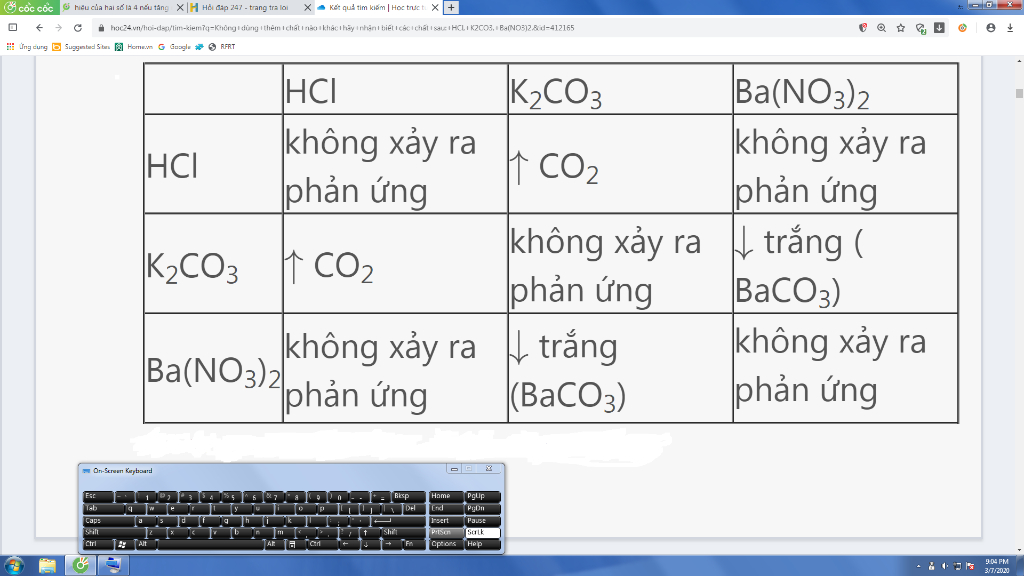Click the Cốc Cốc taskbar icon
The width and height of the screenshot is (1024, 576).
pos(80,566)
